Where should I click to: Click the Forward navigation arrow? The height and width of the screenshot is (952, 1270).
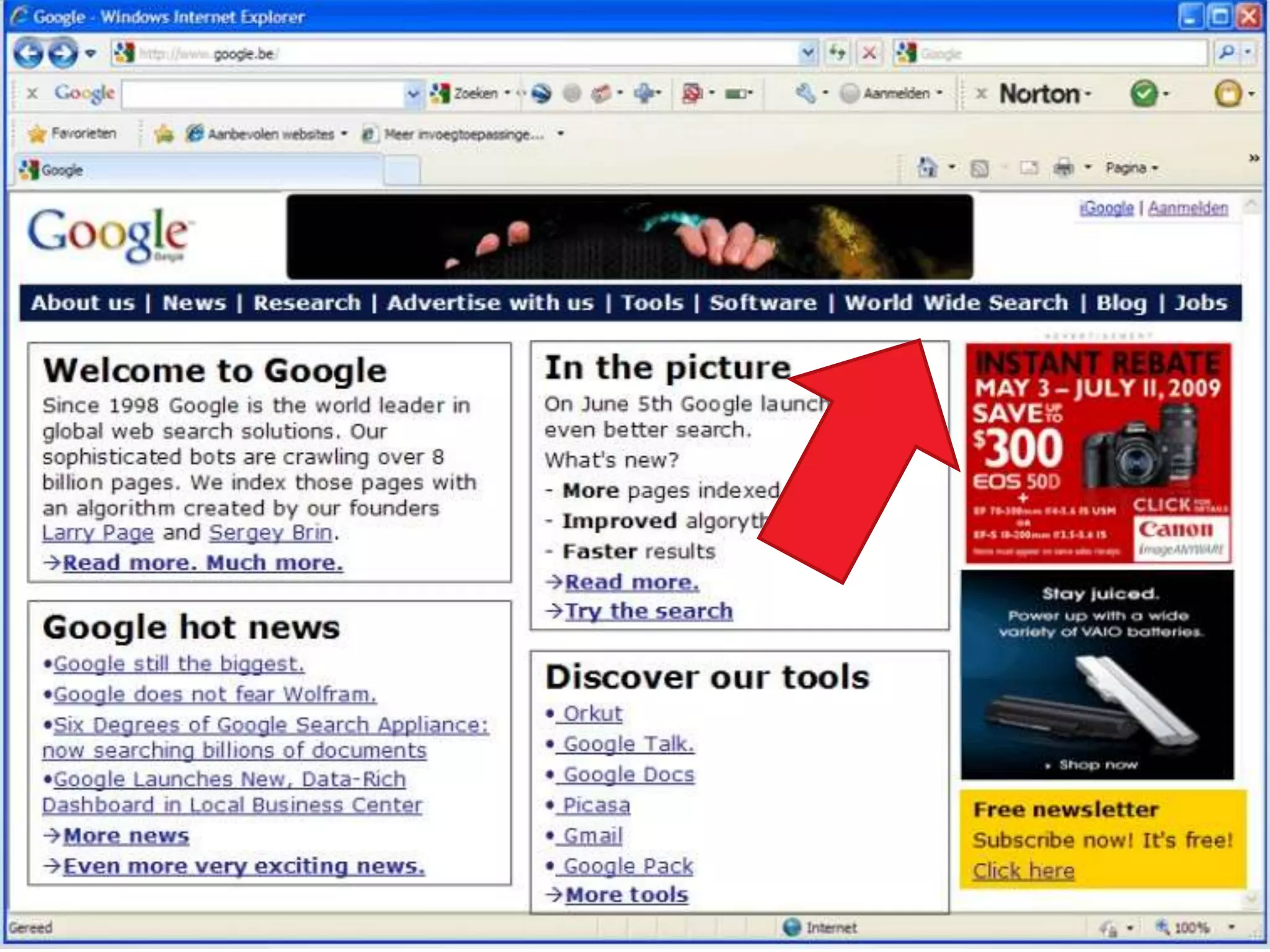63,54
